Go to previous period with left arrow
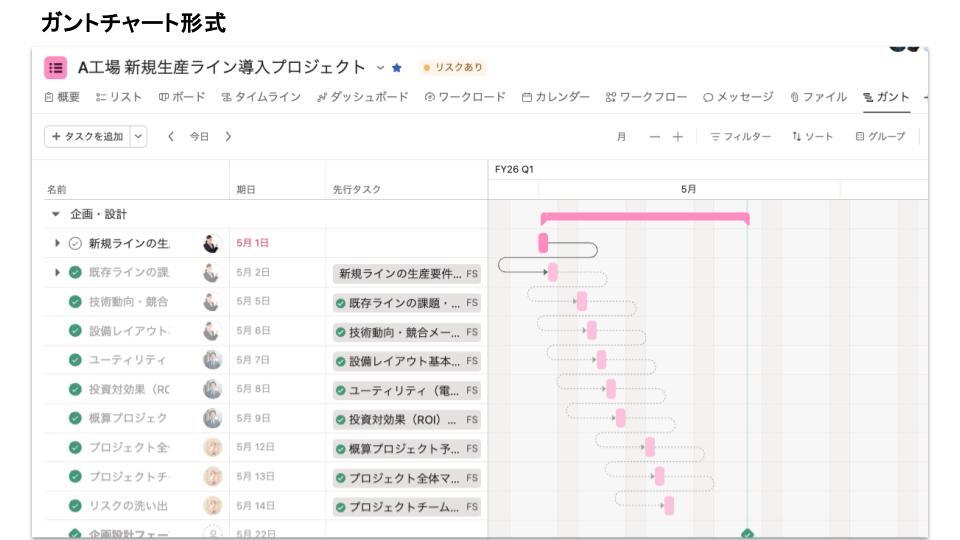960x540 pixels. pyautogui.click(x=170, y=136)
